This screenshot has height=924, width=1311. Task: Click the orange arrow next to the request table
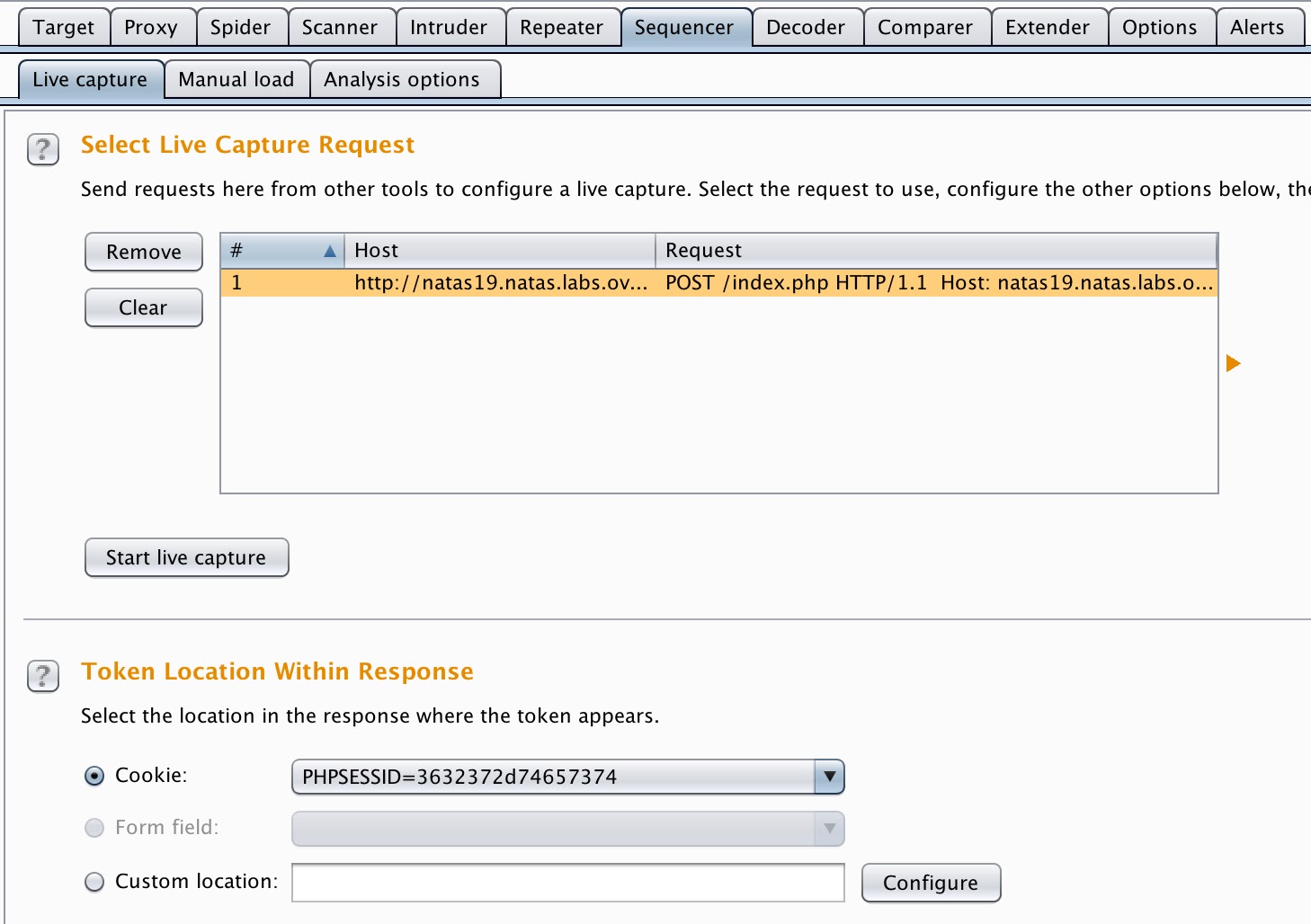(1232, 363)
